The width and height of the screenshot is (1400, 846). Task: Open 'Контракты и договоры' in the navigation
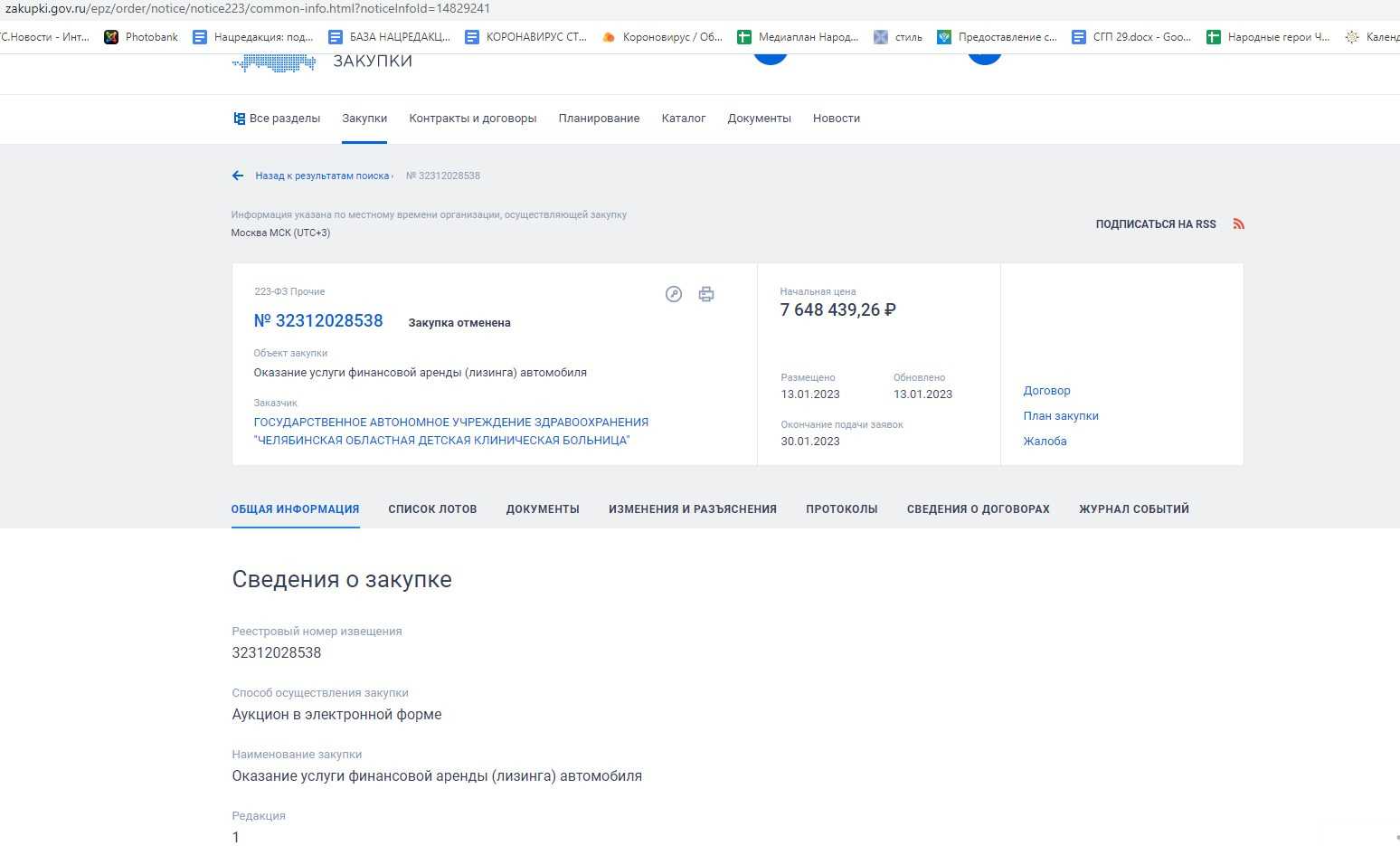pos(473,119)
